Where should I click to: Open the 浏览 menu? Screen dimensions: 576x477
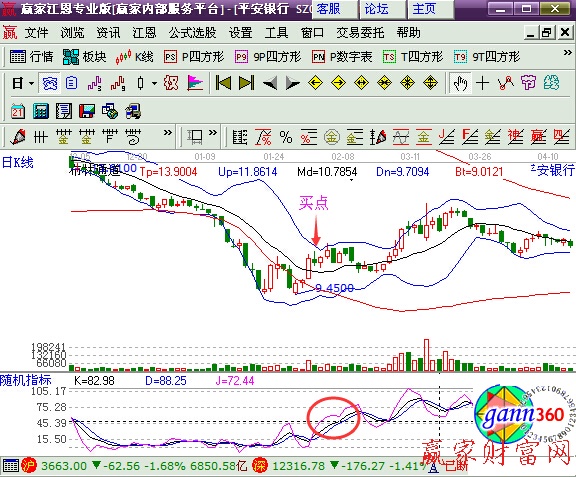[x=72, y=33]
